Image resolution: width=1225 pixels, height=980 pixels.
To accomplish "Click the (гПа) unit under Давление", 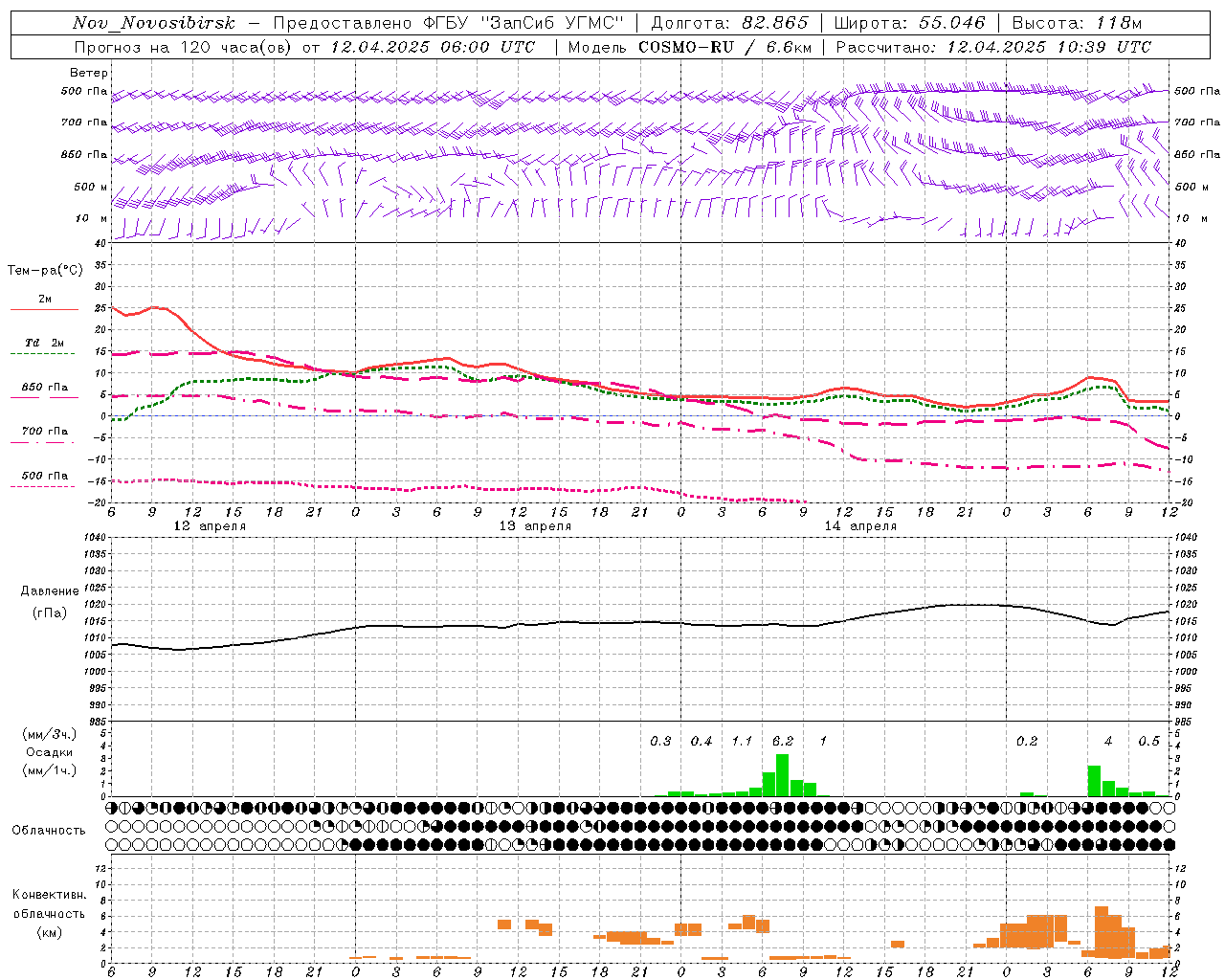I will coord(50,612).
